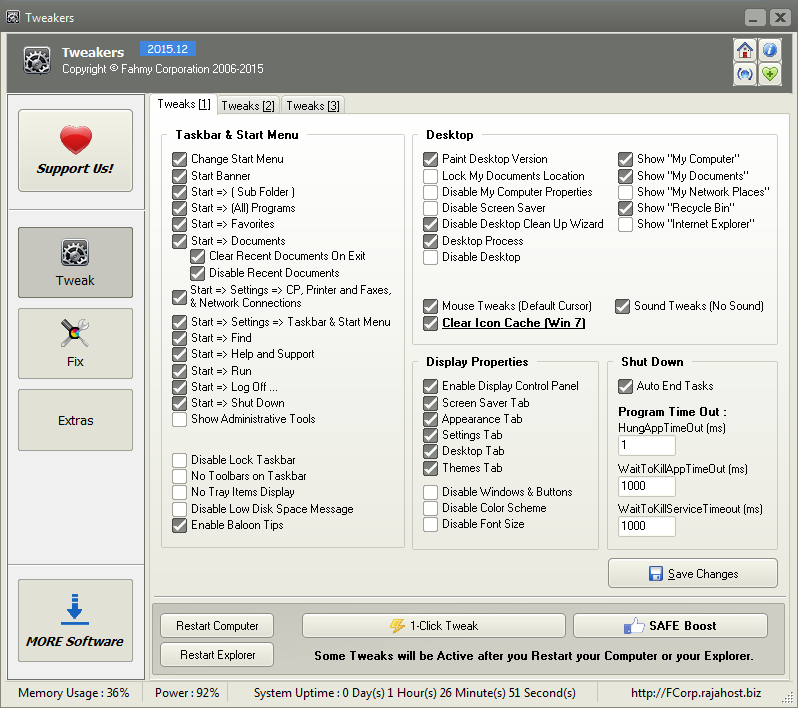Uncheck the Start Banner option
The image size is (798, 708).
[179, 176]
